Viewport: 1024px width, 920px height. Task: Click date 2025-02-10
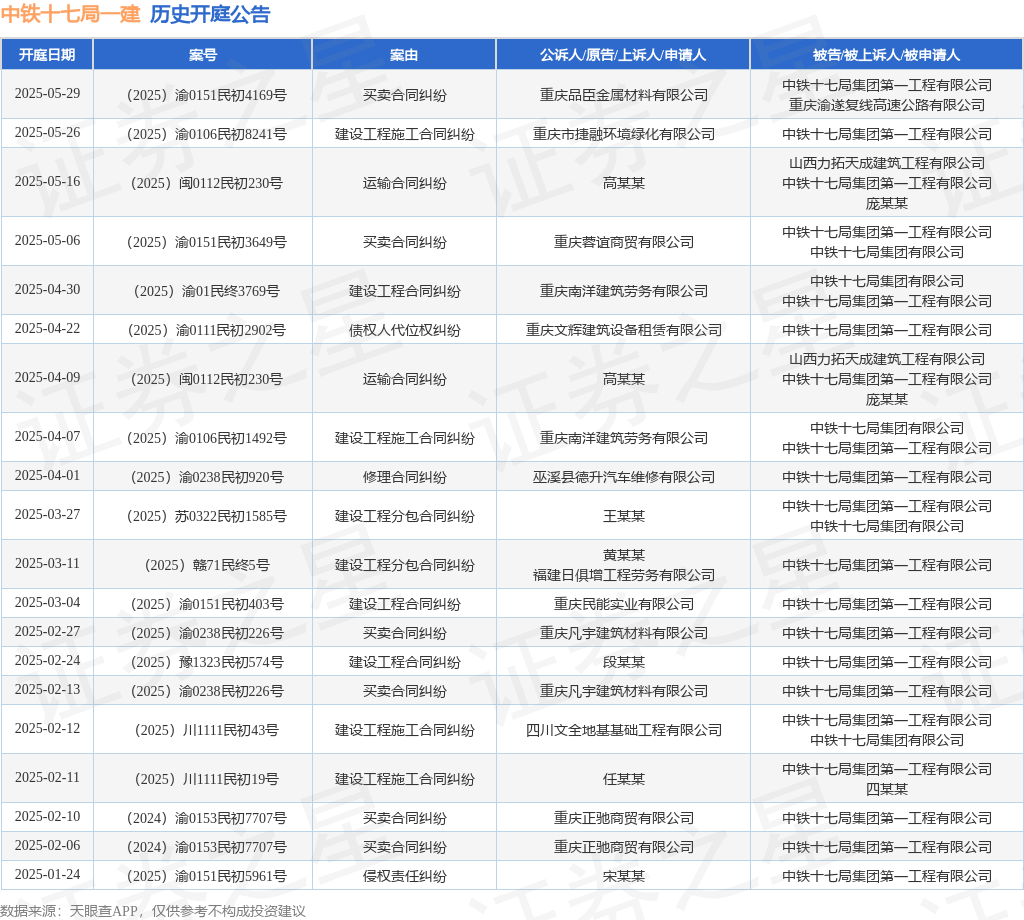pos(47,817)
